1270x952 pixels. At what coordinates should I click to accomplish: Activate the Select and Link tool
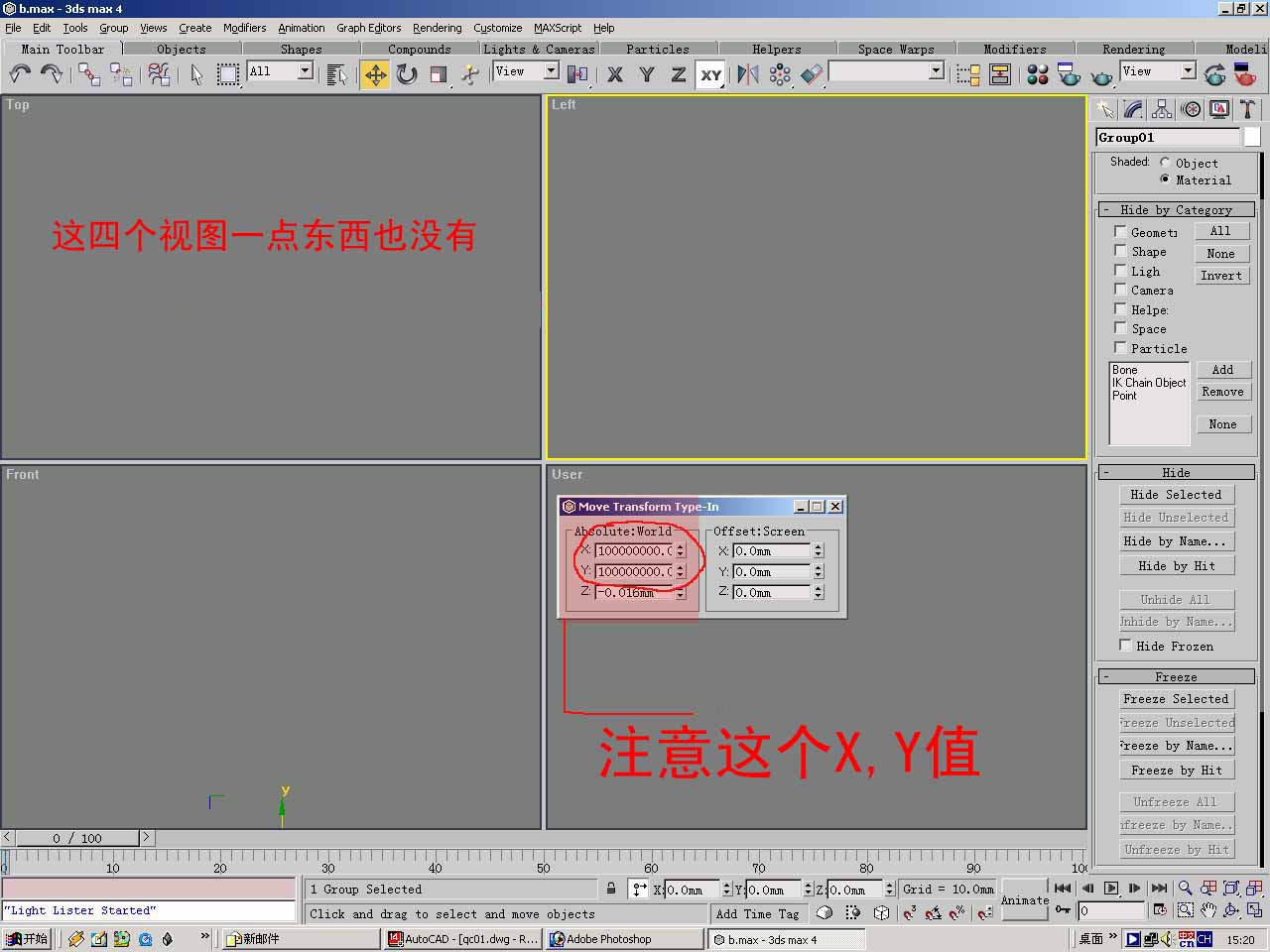click(89, 73)
